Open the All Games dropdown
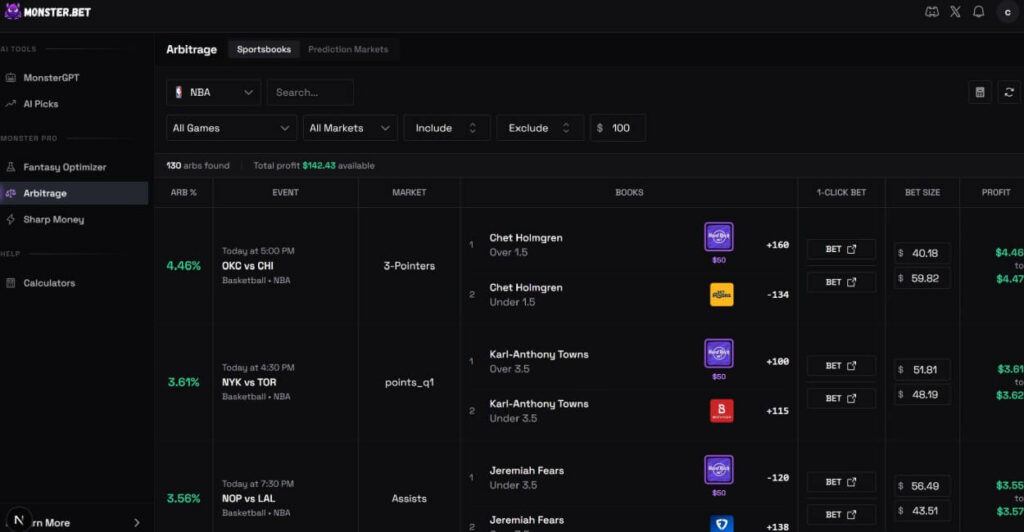 click(231, 128)
